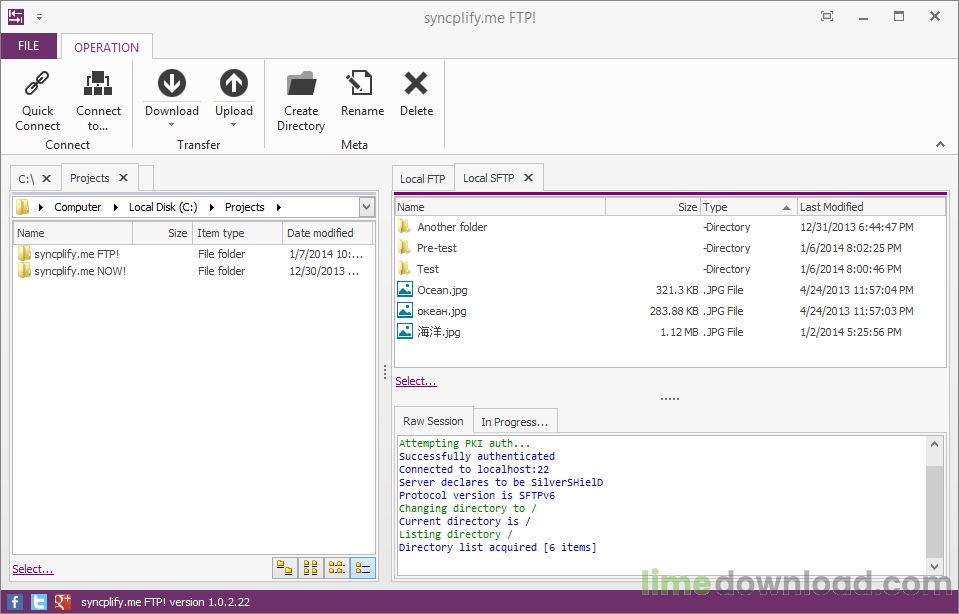This screenshot has height=614, width=959.
Task: Click Select... link in the local pane
Action: tap(31, 568)
